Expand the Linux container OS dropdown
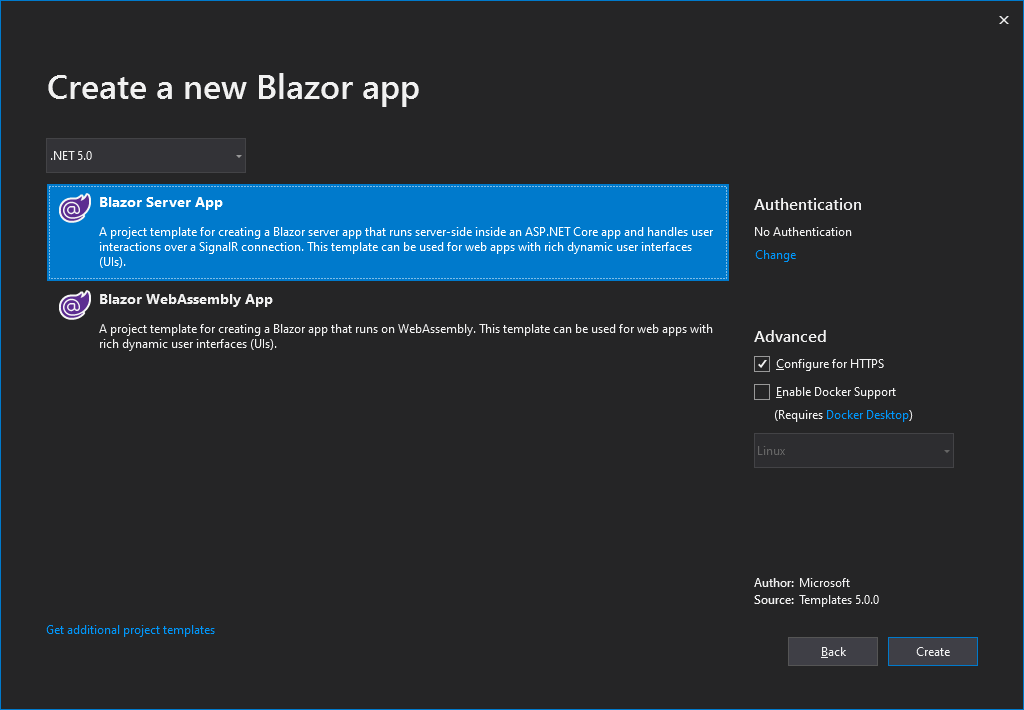 [x=853, y=450]
